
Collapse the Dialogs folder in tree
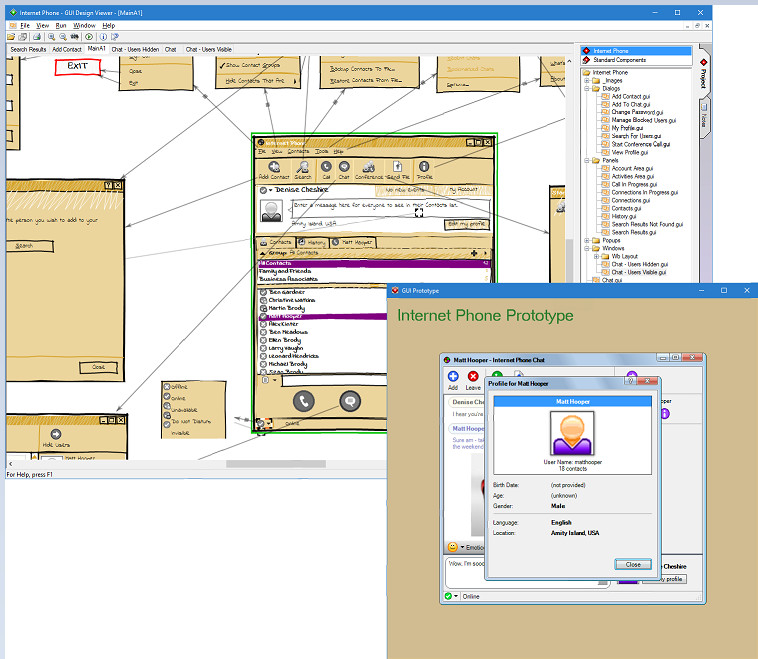click(x=587, y=88)
